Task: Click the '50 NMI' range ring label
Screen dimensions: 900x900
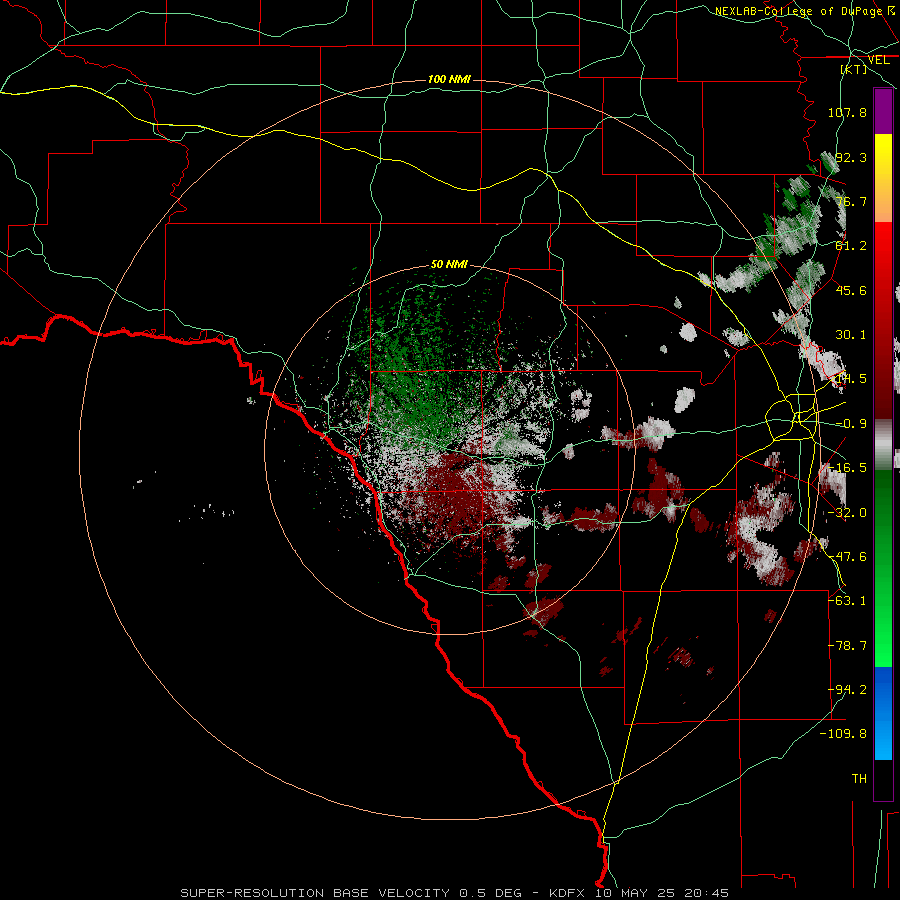Action: point(449,265)
